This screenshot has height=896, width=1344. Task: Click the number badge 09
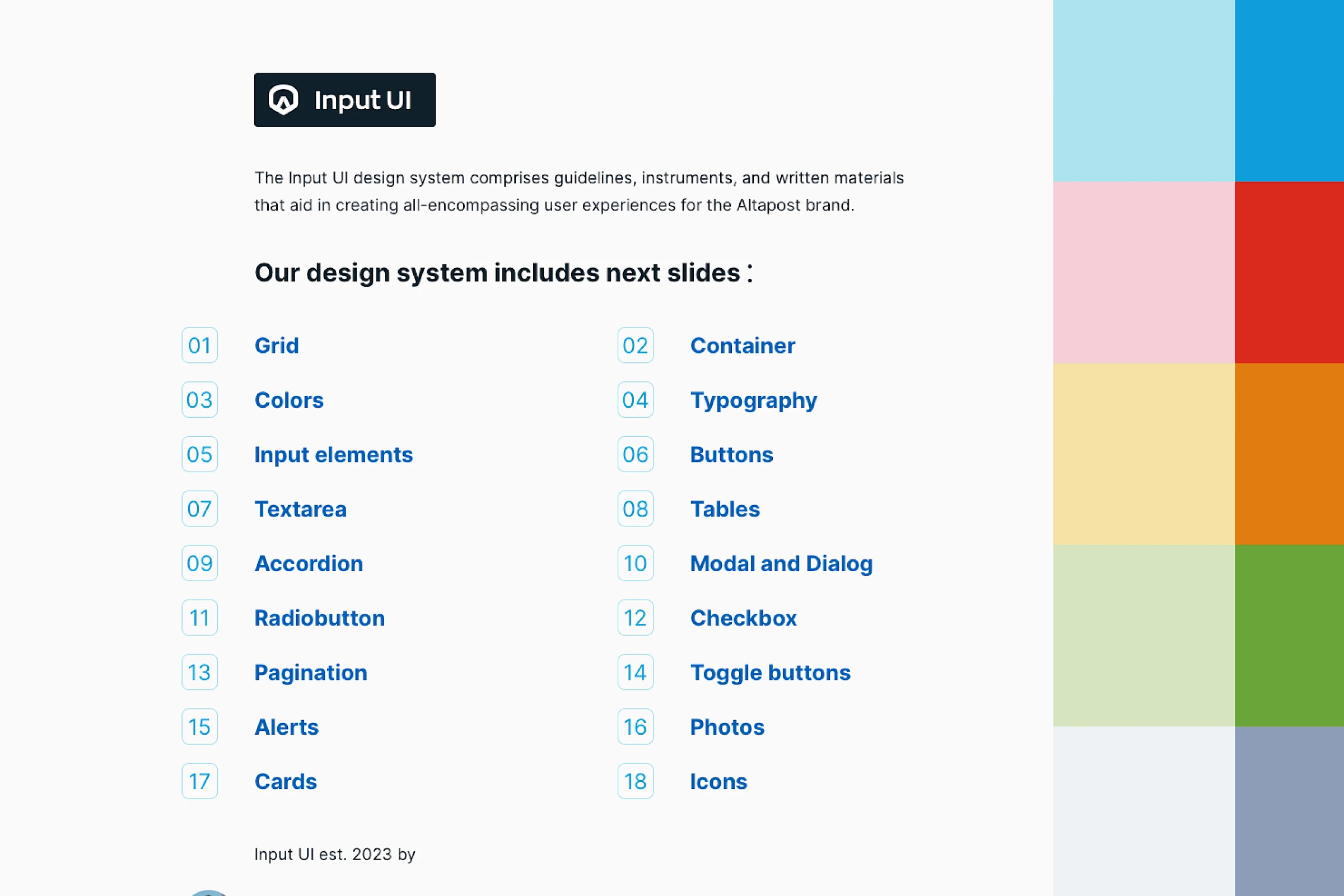199,563
